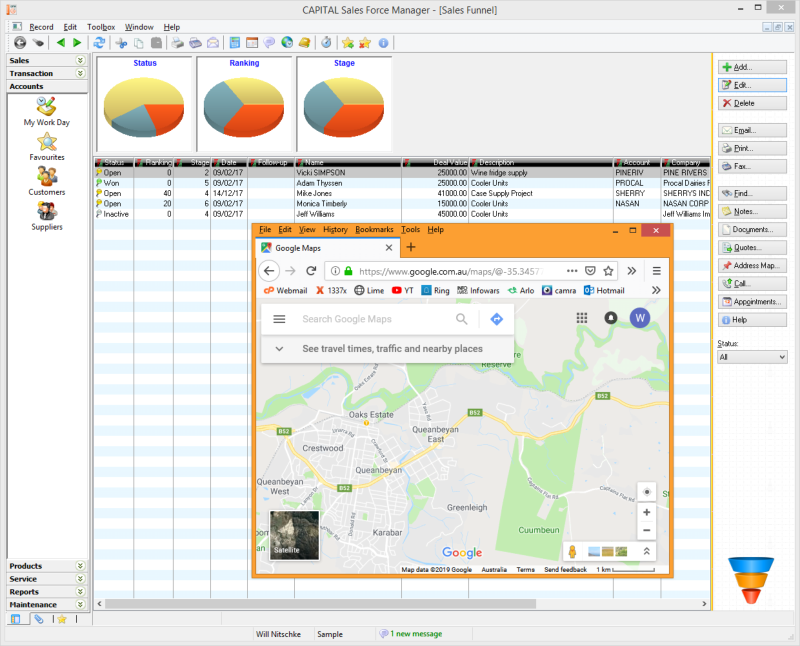
Task: Click the Add... button
Action: [x=752, y=67]
